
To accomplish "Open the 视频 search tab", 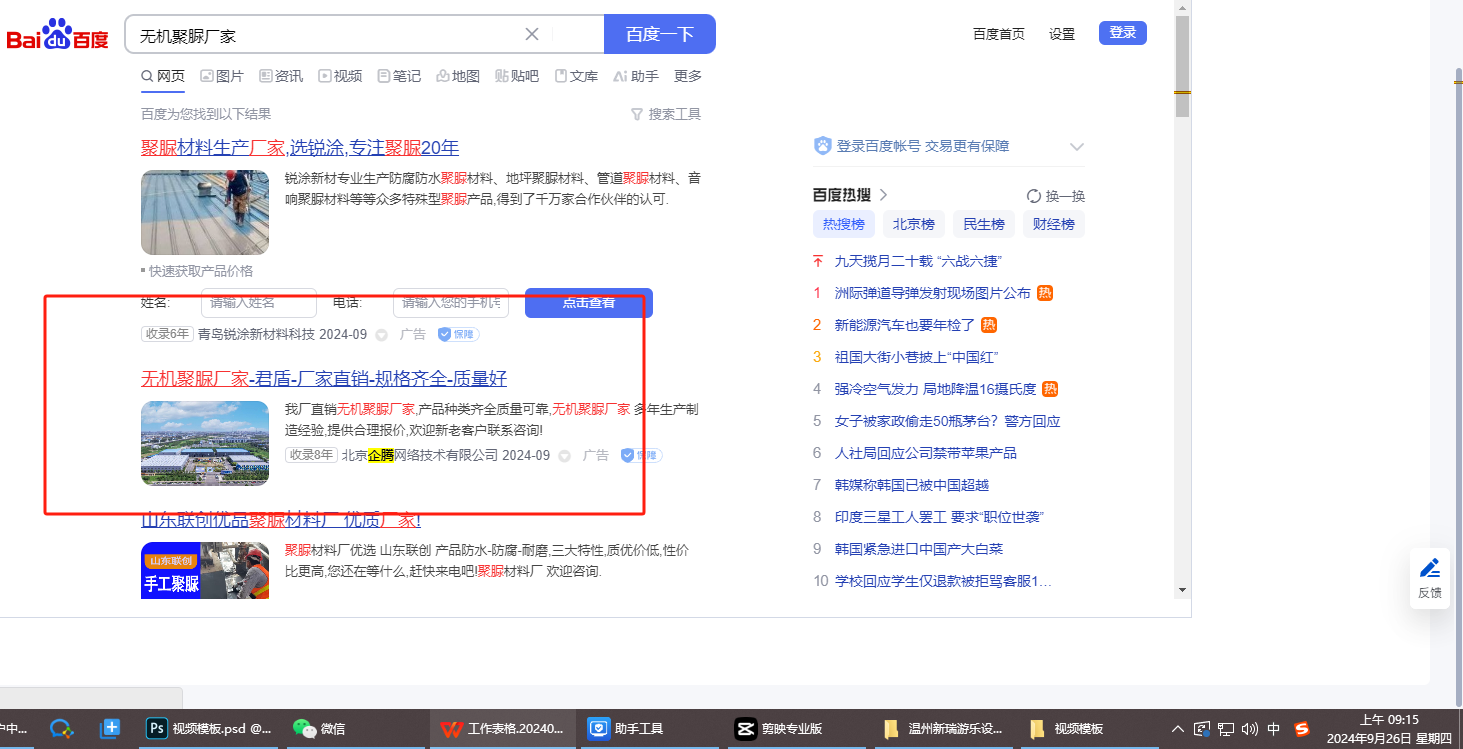I will (x=340, y=76).
